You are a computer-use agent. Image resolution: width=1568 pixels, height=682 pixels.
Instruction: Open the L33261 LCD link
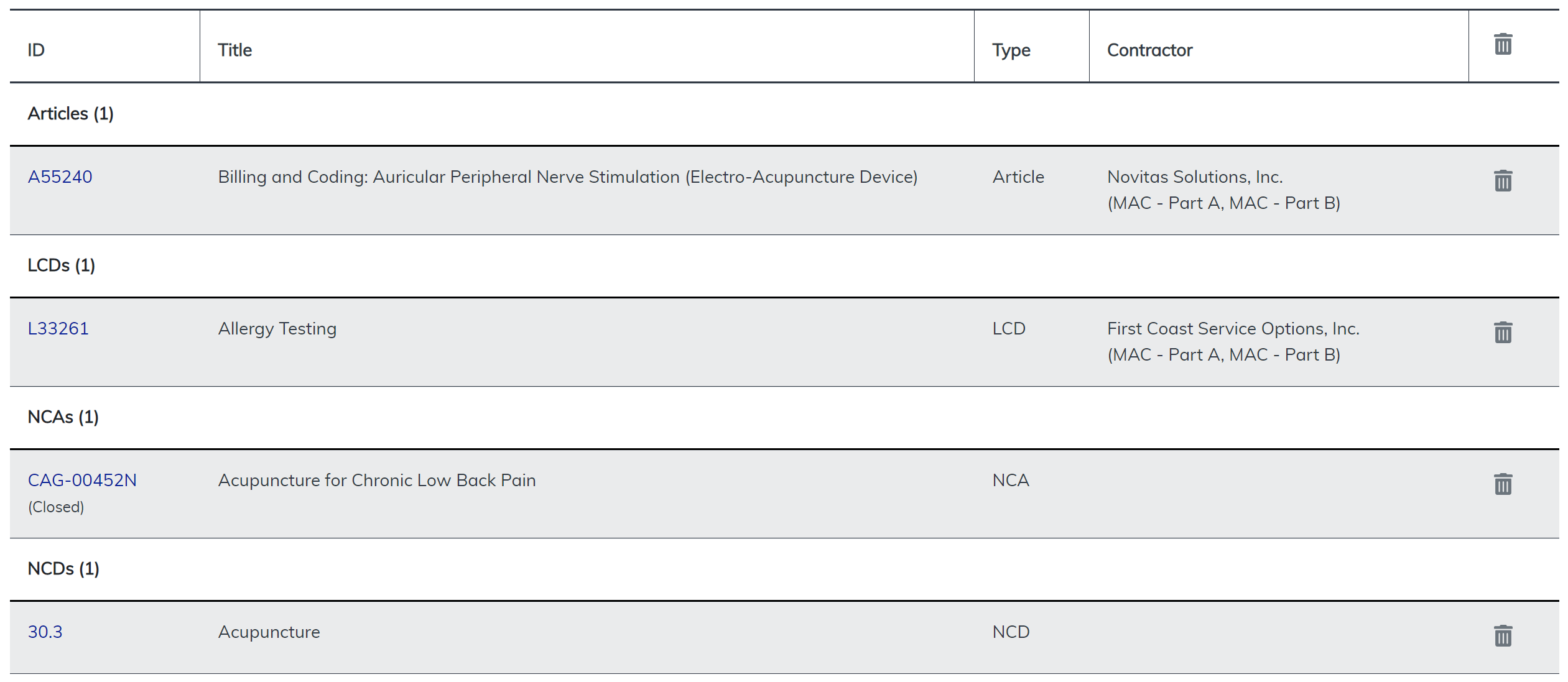click(x=58, y=329)
